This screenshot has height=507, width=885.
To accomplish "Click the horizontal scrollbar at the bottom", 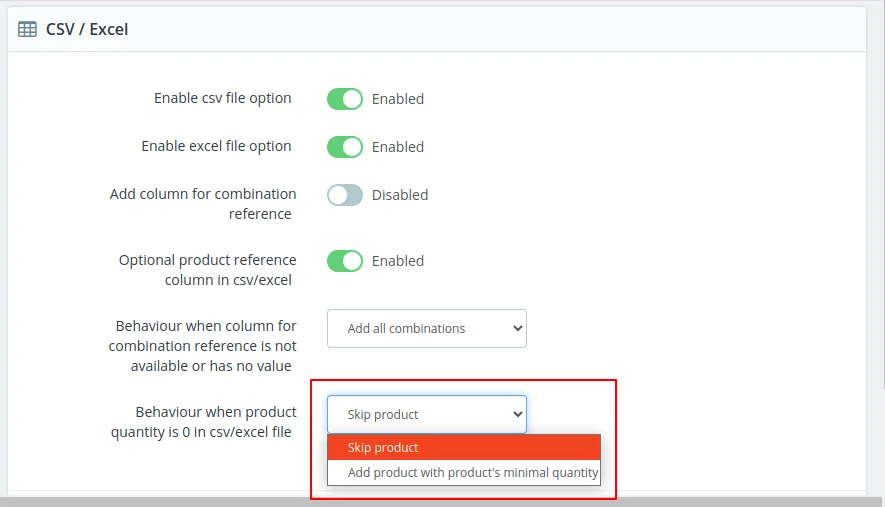I will coord(440,501).
